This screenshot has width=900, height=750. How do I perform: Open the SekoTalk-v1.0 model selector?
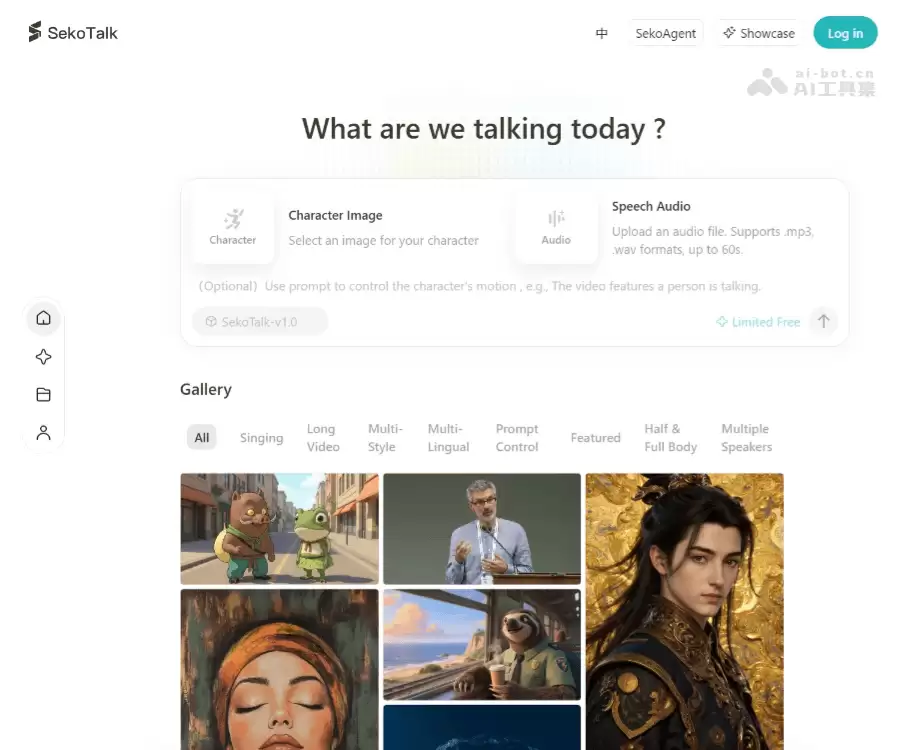(259, 322)
